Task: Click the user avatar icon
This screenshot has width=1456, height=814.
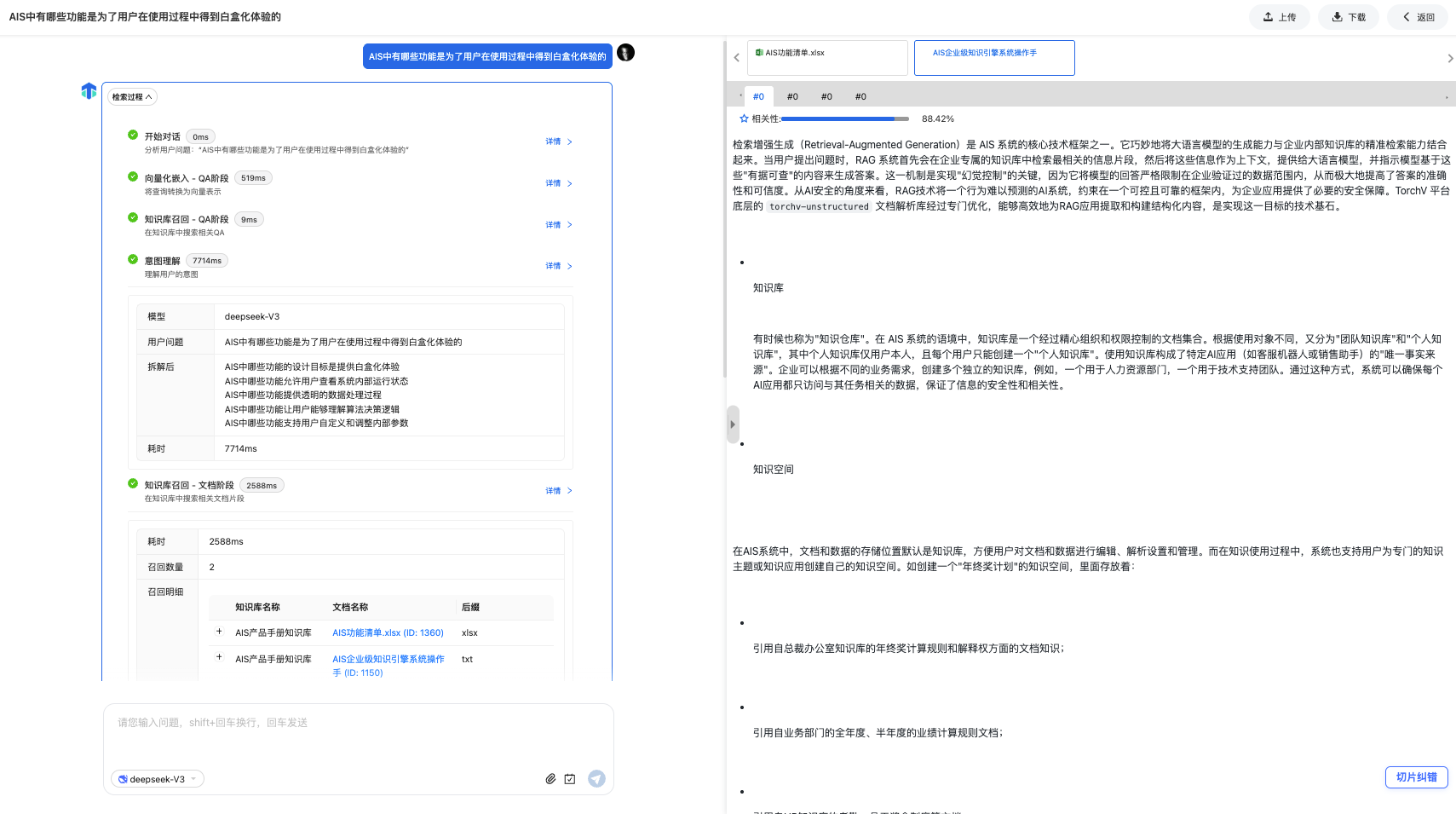Action: click(625, 53)
